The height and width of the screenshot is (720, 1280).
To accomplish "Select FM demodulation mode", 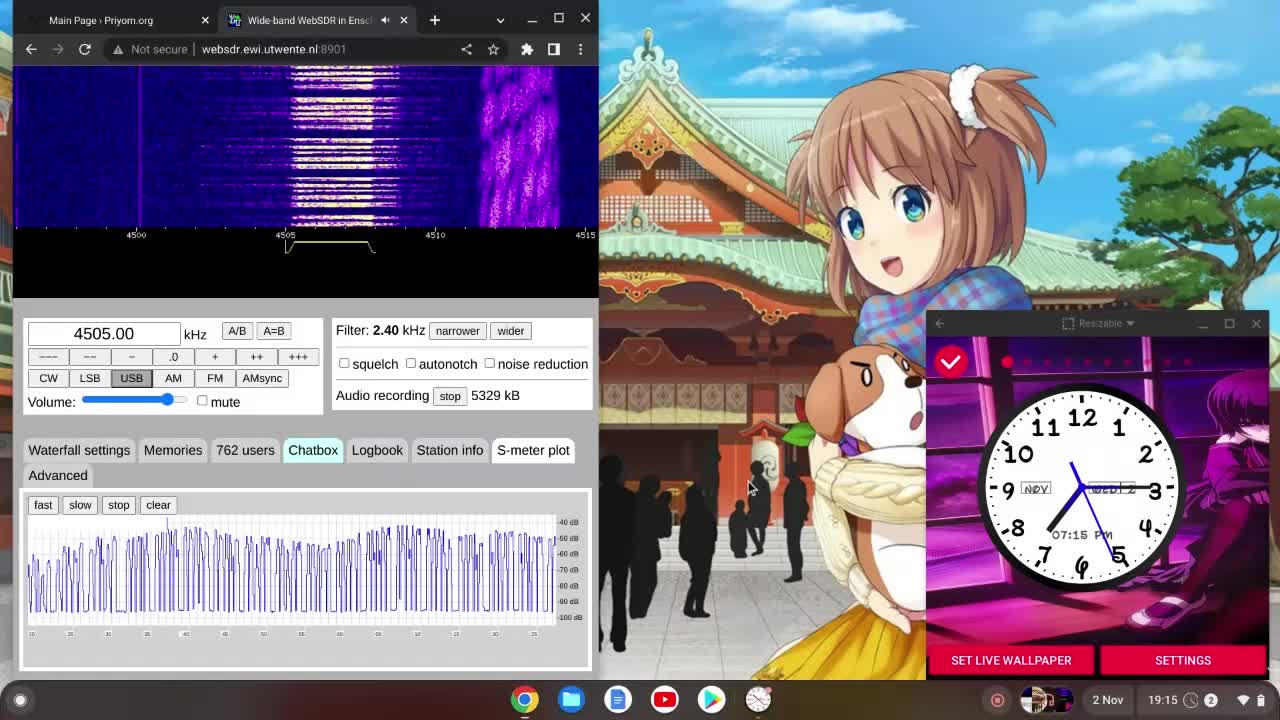I will pos(215,378).
